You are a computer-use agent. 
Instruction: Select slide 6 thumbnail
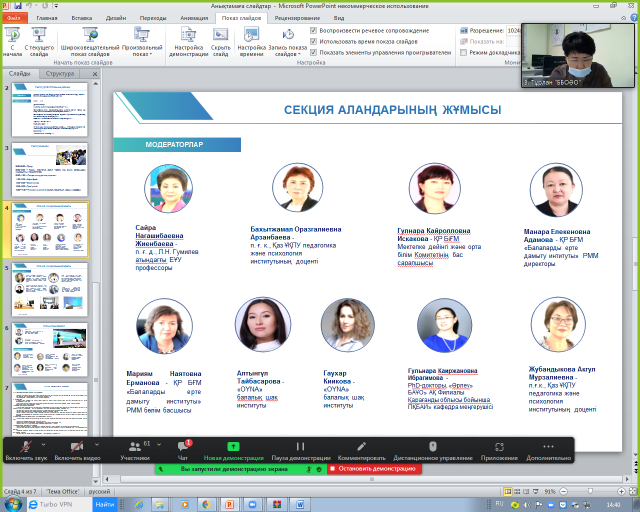pyautogui.click(x=50, y=349)
